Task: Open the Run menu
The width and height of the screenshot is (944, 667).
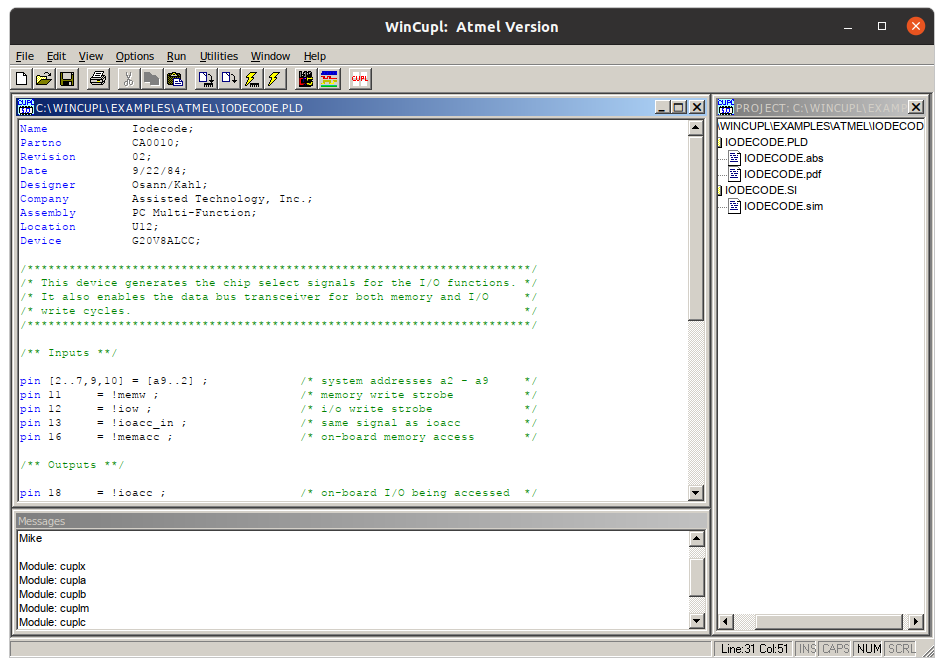Action: (x=176, y=56)
